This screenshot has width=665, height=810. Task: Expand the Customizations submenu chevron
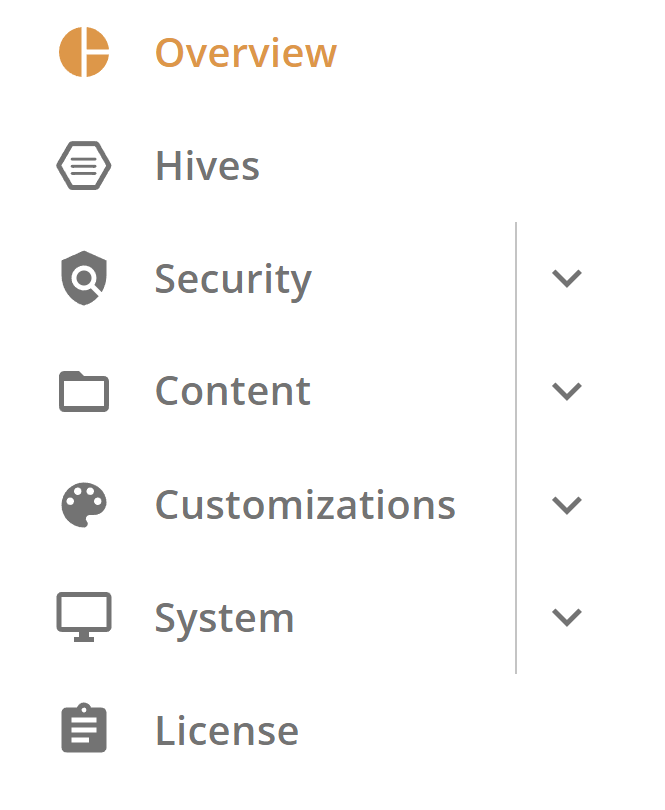click(567, 505)
